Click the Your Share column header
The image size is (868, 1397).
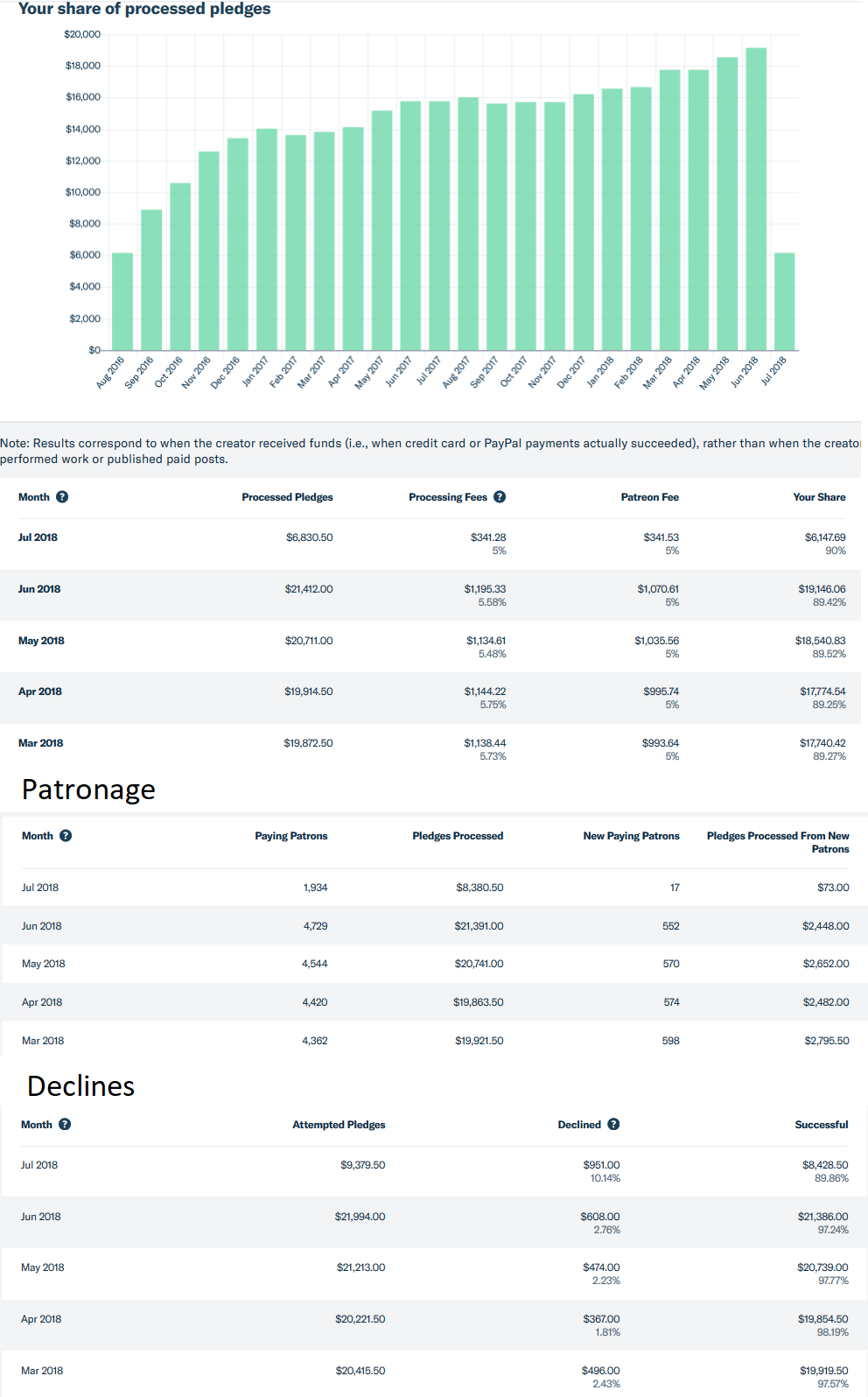[819, 497]
